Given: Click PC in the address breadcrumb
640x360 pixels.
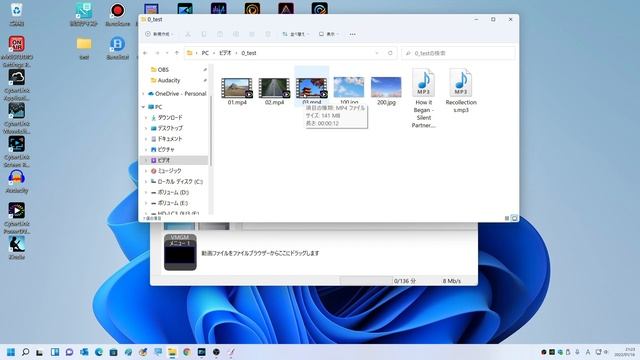Looking at the screenshot, I should pyautogui.click(x=205, y=53).
